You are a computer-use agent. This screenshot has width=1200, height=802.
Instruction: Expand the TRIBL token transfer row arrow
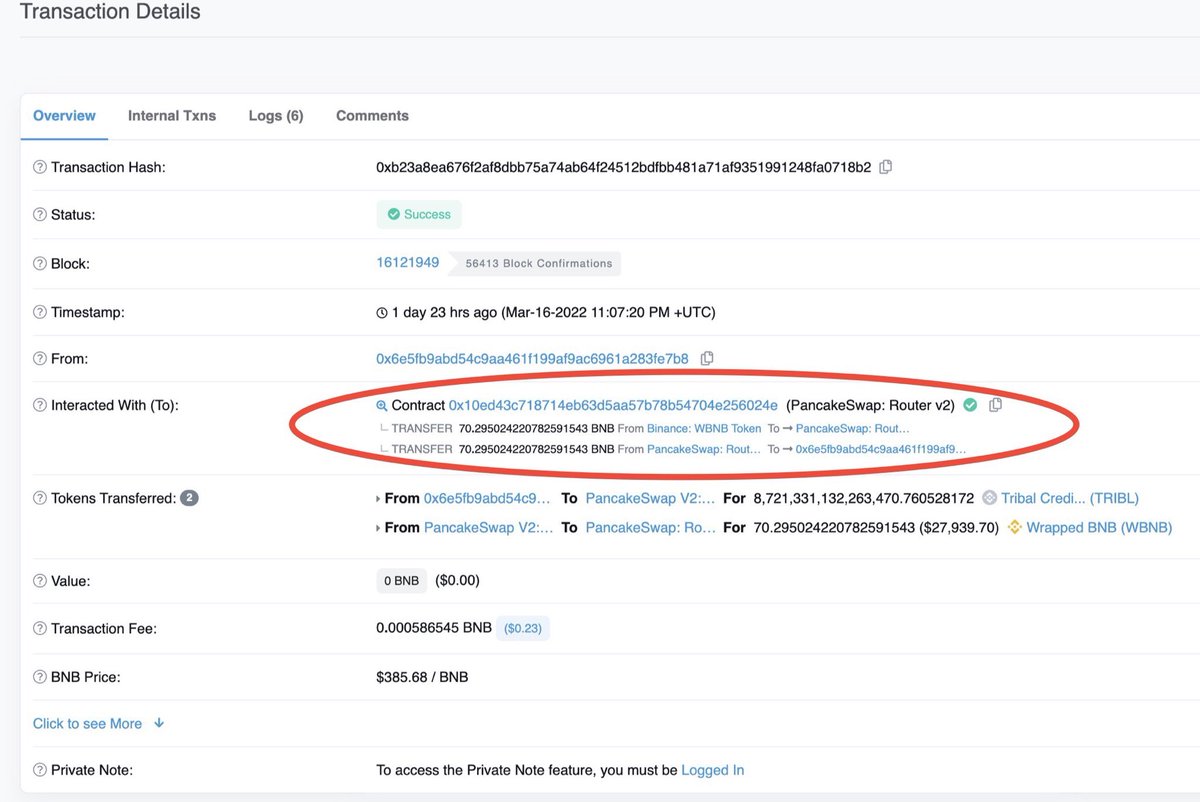pyautogui.click(x=378, y=499)
